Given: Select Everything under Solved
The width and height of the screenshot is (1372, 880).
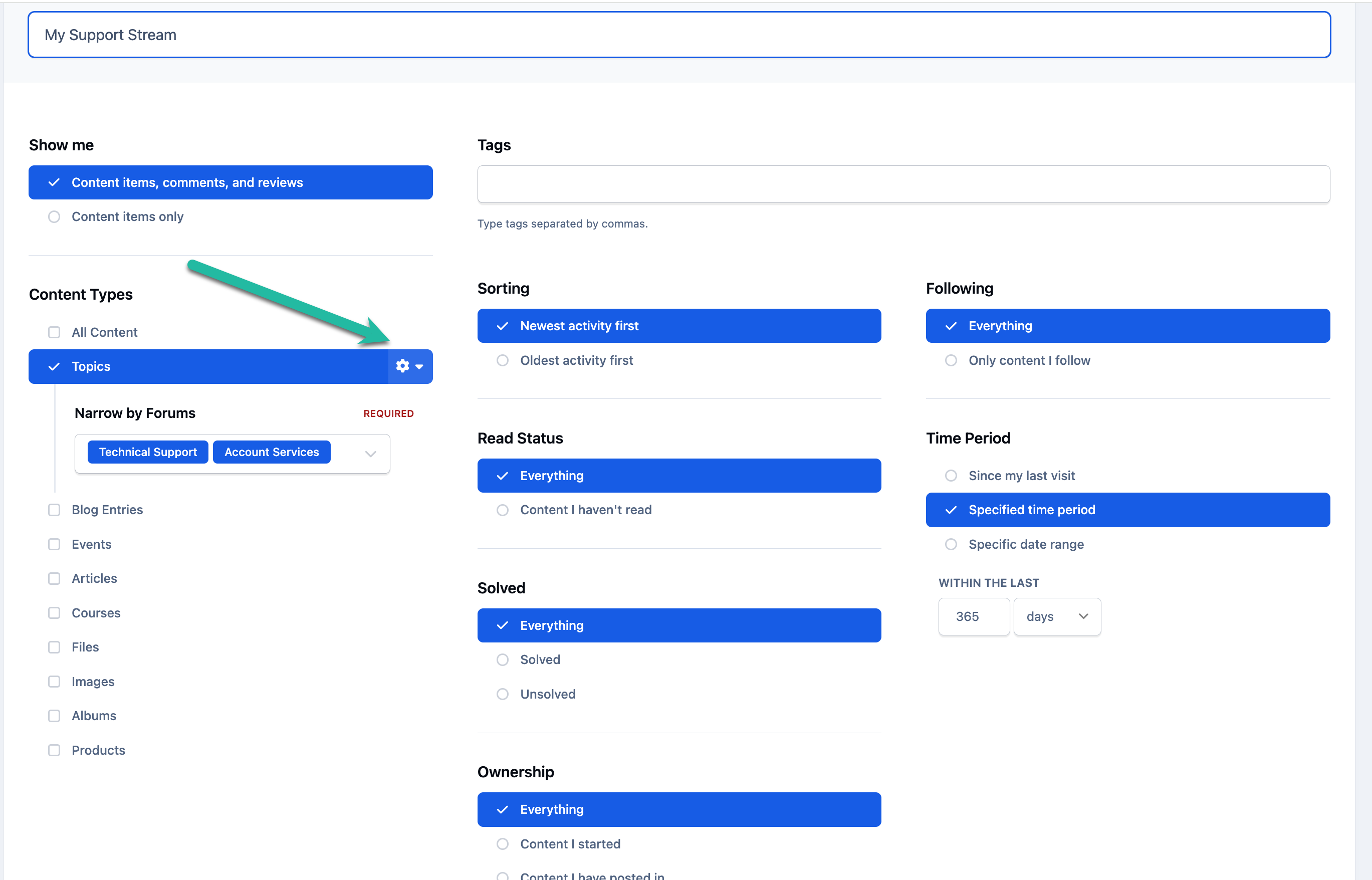Looking at the screenshot, I should pos(679,625).
